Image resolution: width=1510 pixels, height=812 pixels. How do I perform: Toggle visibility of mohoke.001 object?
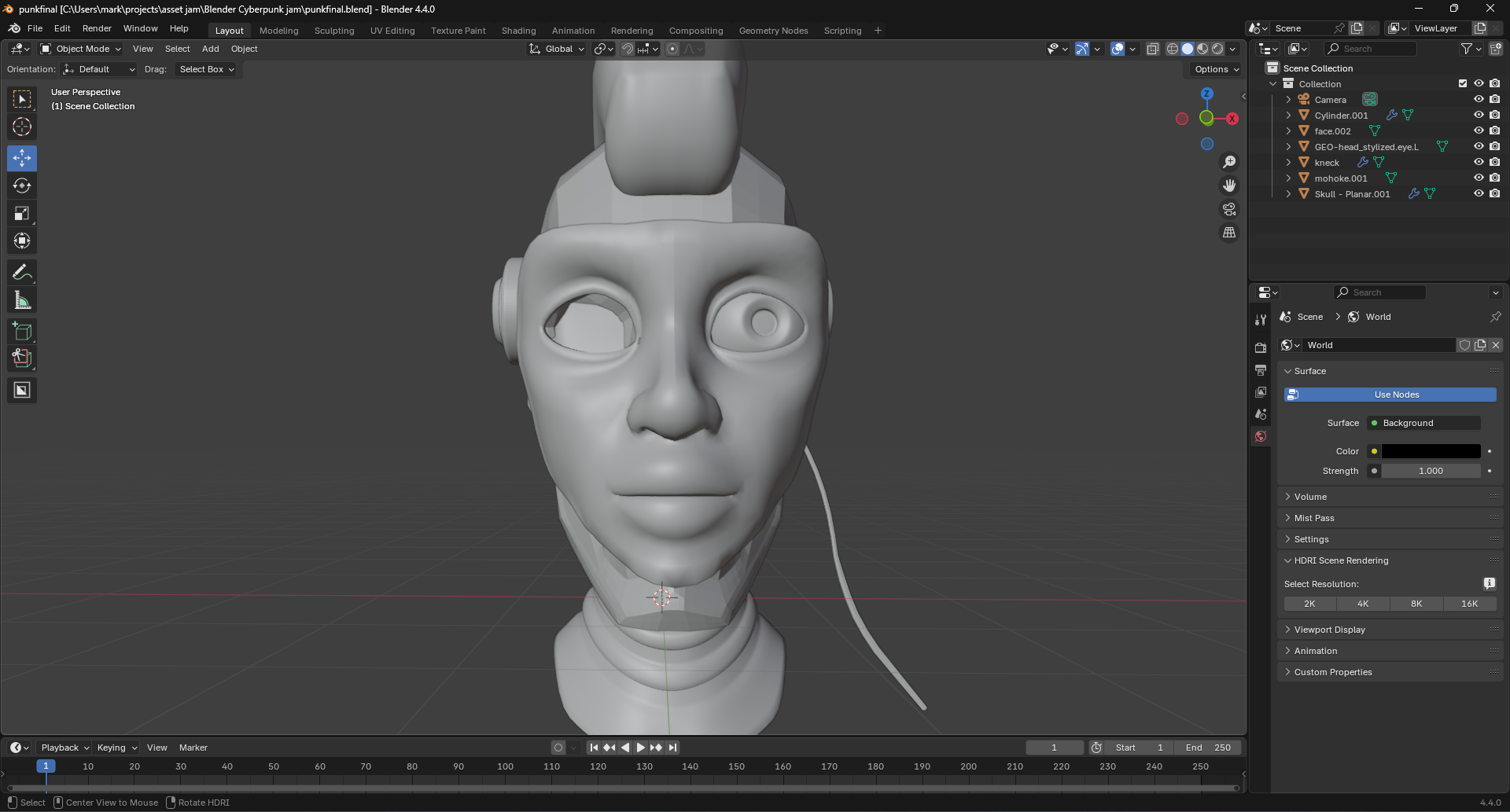[x=1479, y=178]
